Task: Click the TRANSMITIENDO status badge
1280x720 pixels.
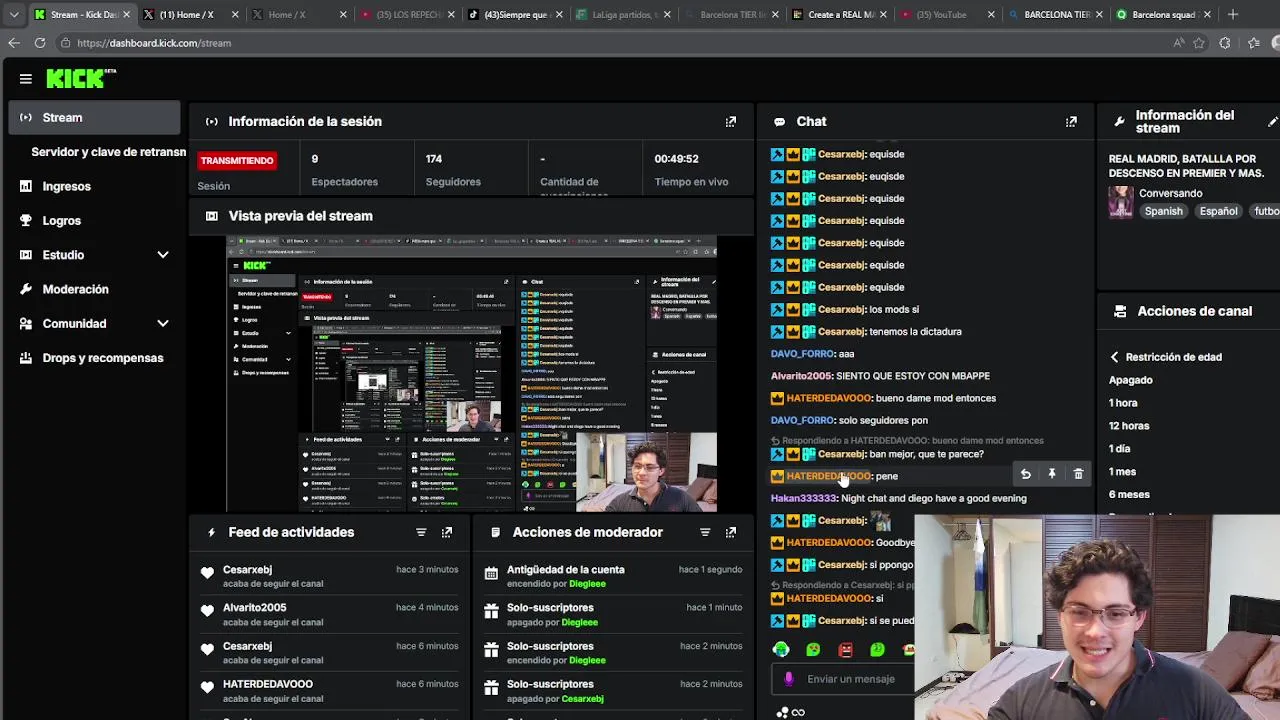Action: 237,161
